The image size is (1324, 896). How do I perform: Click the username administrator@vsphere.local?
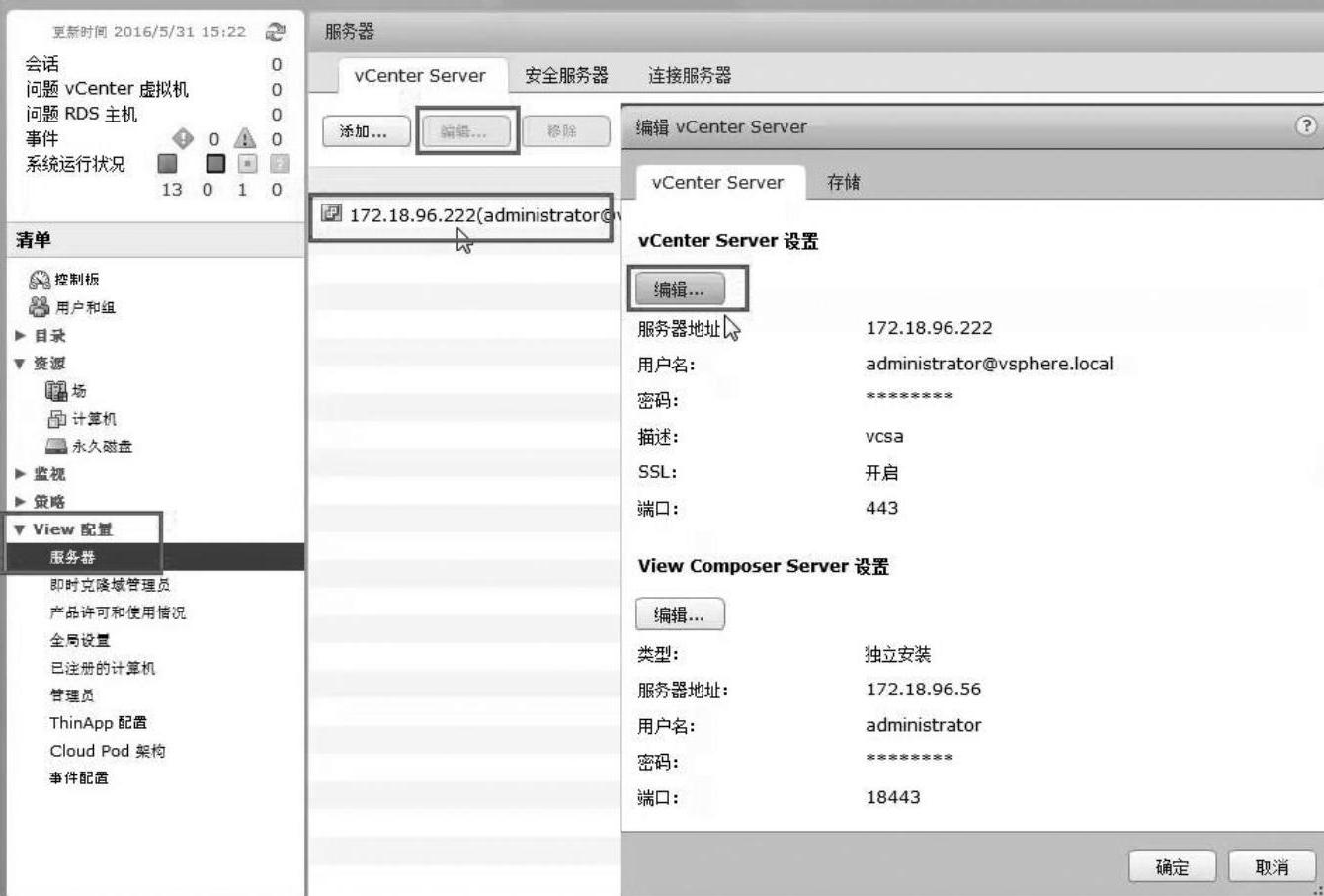click(x=989, y=364)
